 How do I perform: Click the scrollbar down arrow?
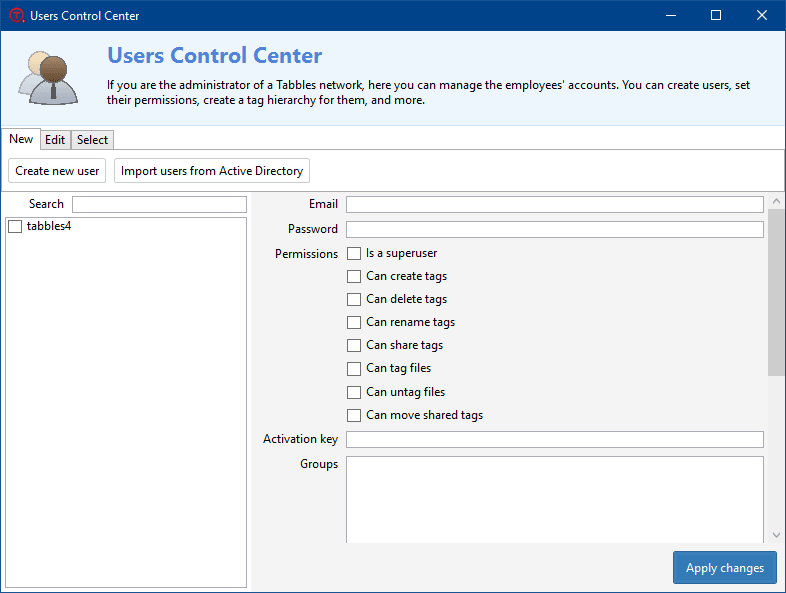tap(776, 535)
